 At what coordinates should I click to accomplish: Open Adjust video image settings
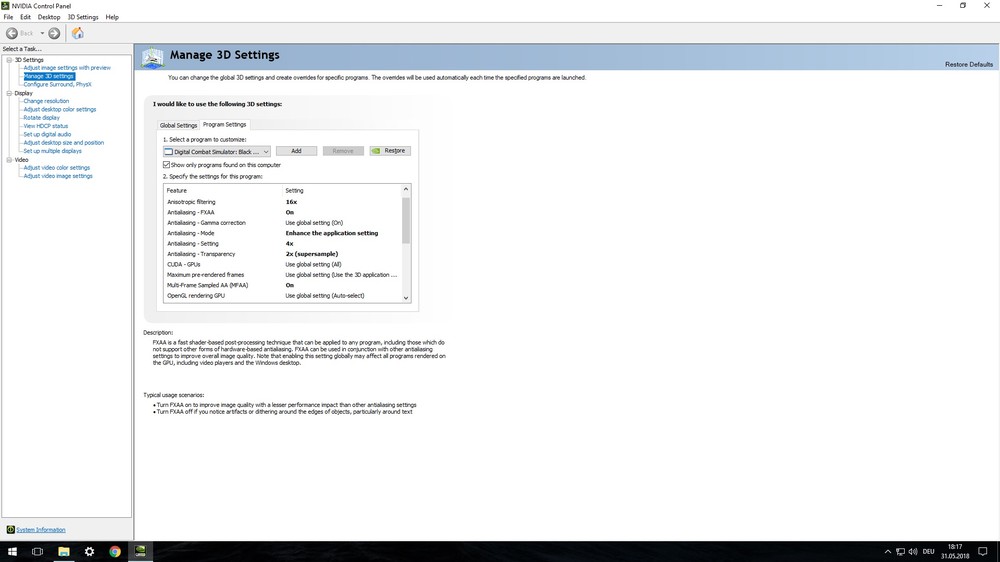click(x=58, y=175)
